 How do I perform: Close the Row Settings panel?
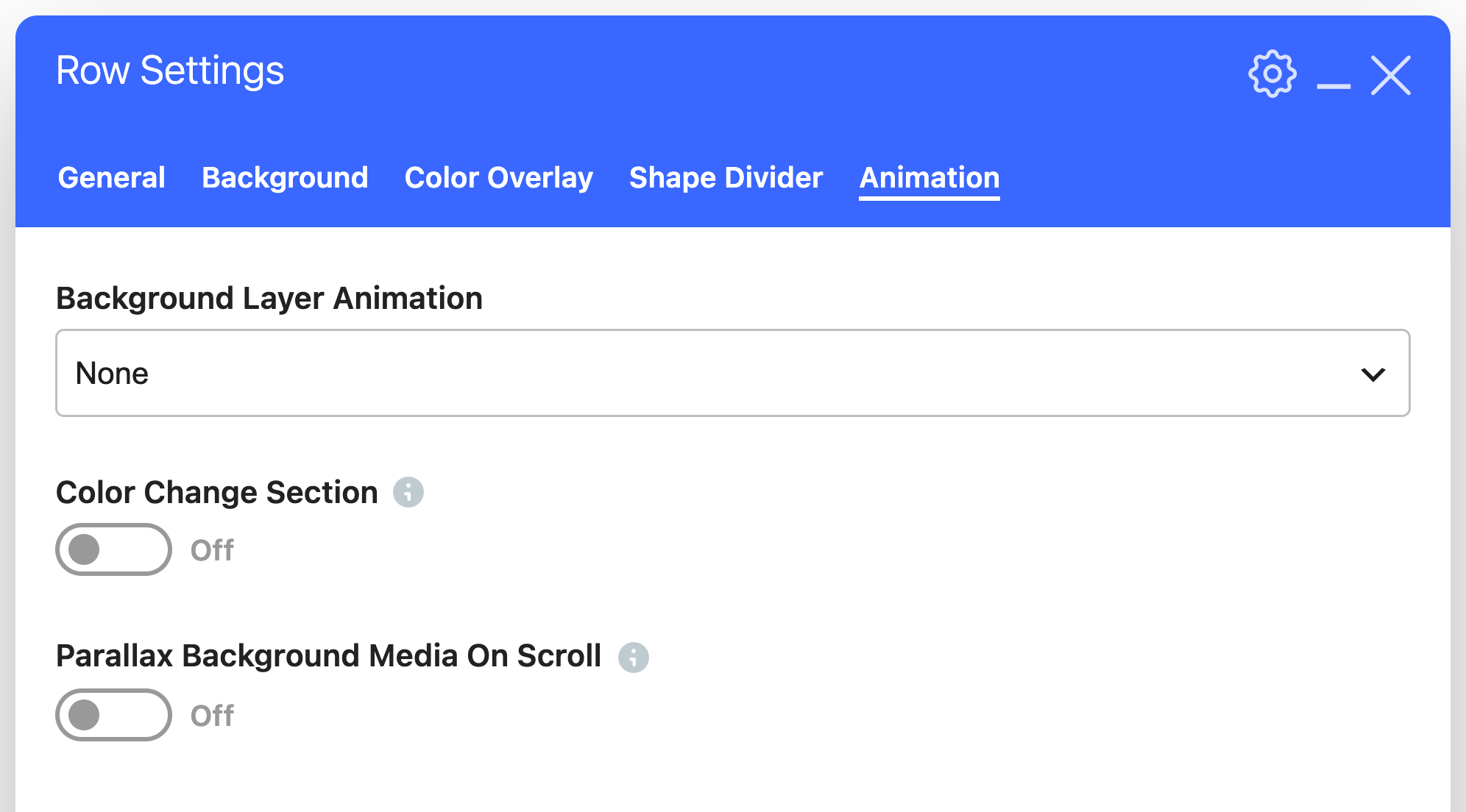click(1391, 75)
